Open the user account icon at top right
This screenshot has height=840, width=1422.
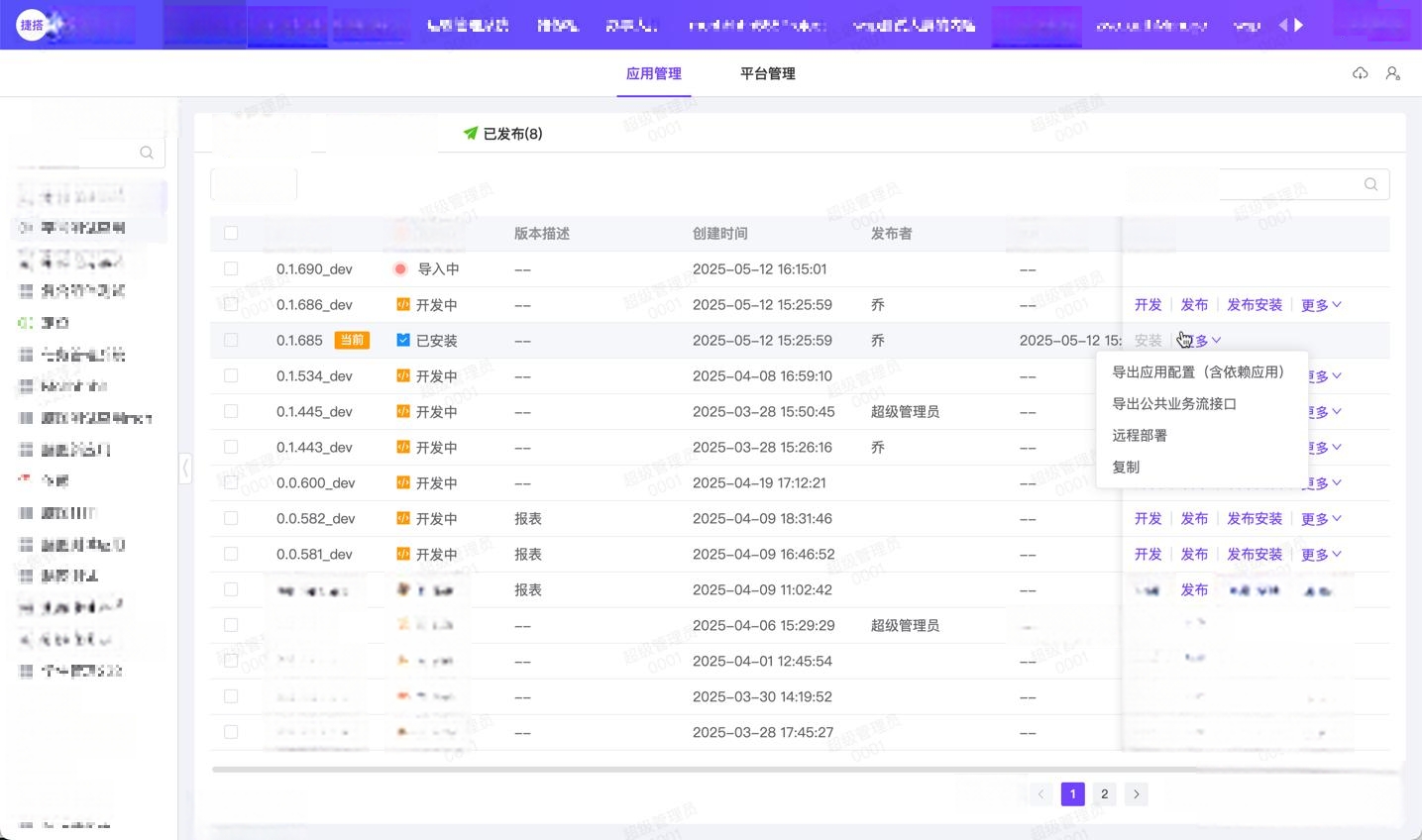(1393, 73)
